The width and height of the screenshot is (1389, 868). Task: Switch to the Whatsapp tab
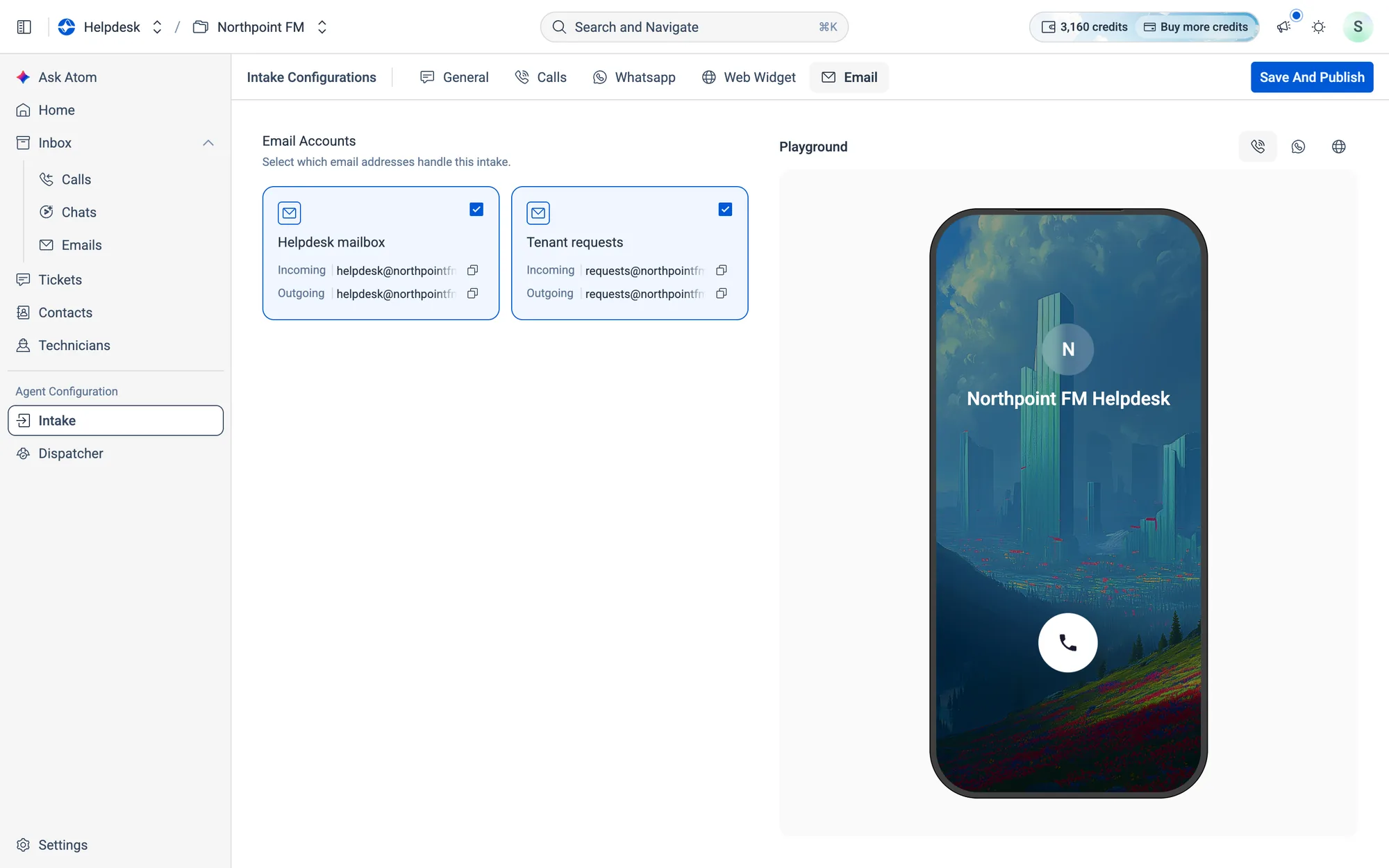pos(634,77)
